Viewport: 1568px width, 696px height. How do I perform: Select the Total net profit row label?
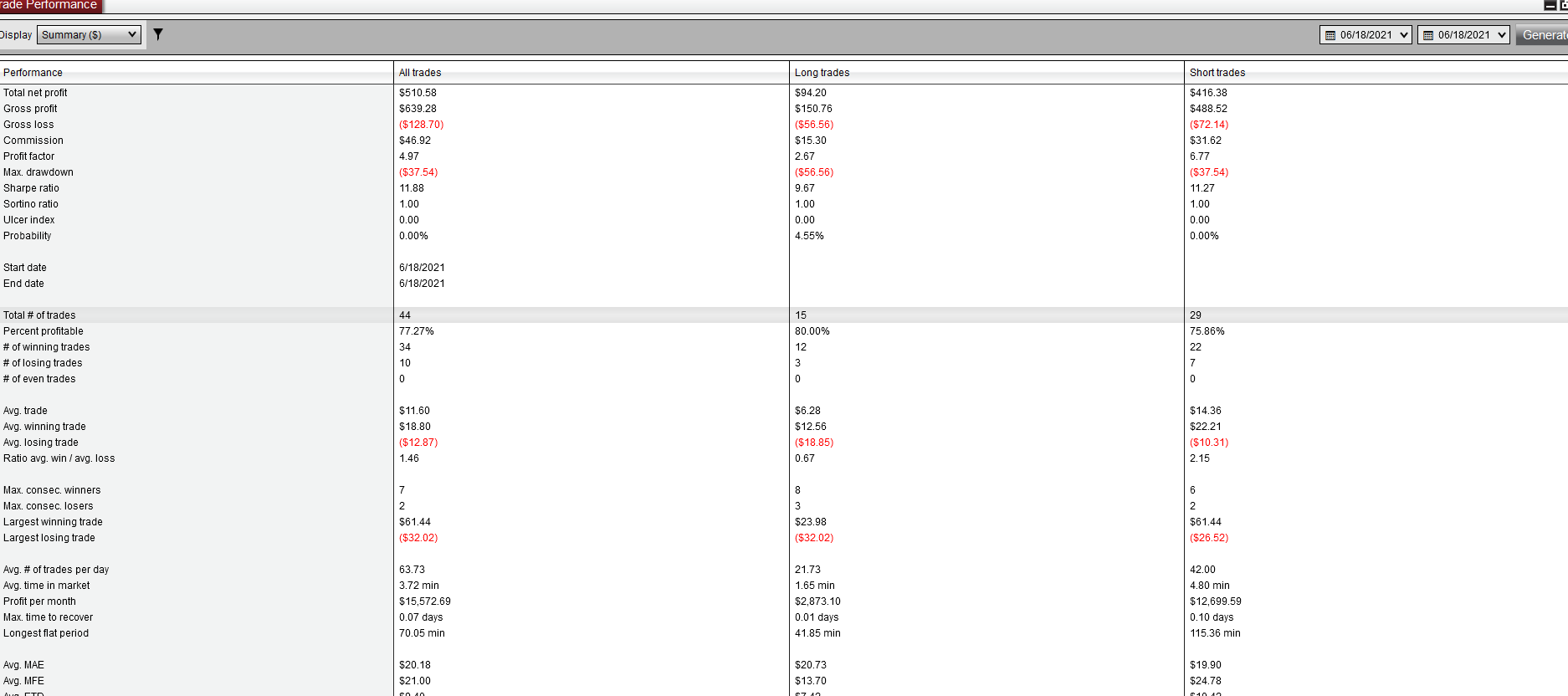tap(35, 93)
